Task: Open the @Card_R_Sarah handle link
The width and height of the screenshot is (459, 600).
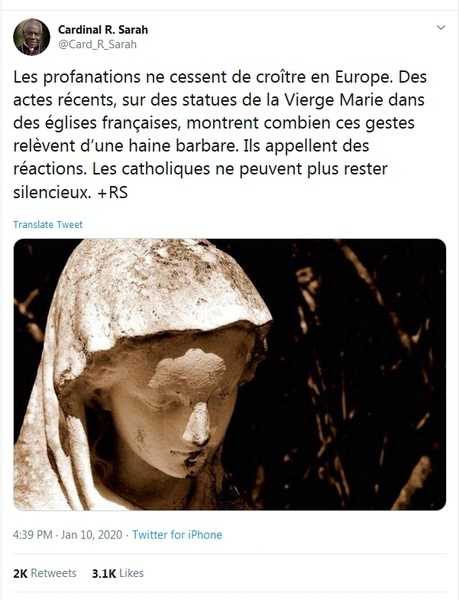Action: click(97, 44)
